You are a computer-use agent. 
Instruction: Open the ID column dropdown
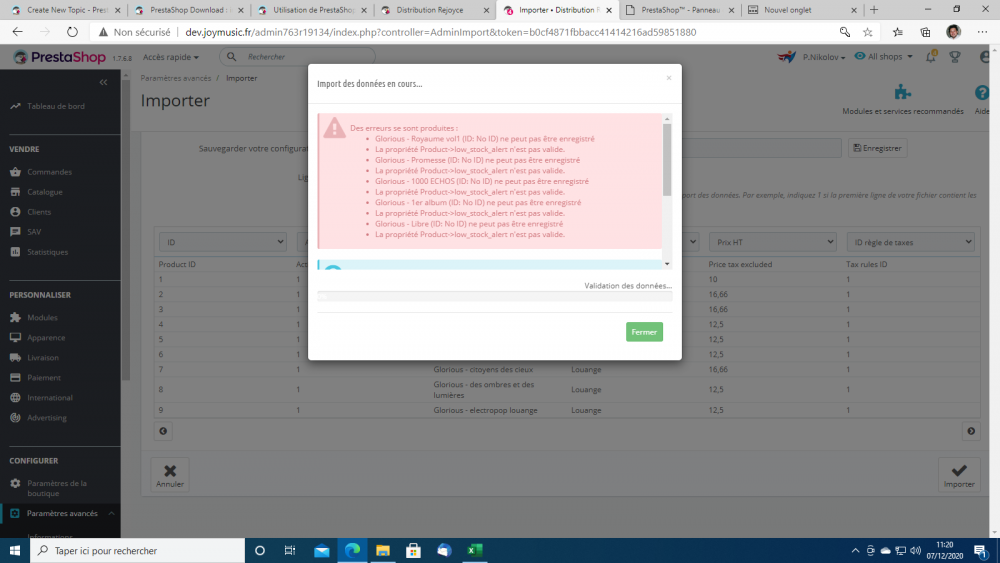coord(223,242)
